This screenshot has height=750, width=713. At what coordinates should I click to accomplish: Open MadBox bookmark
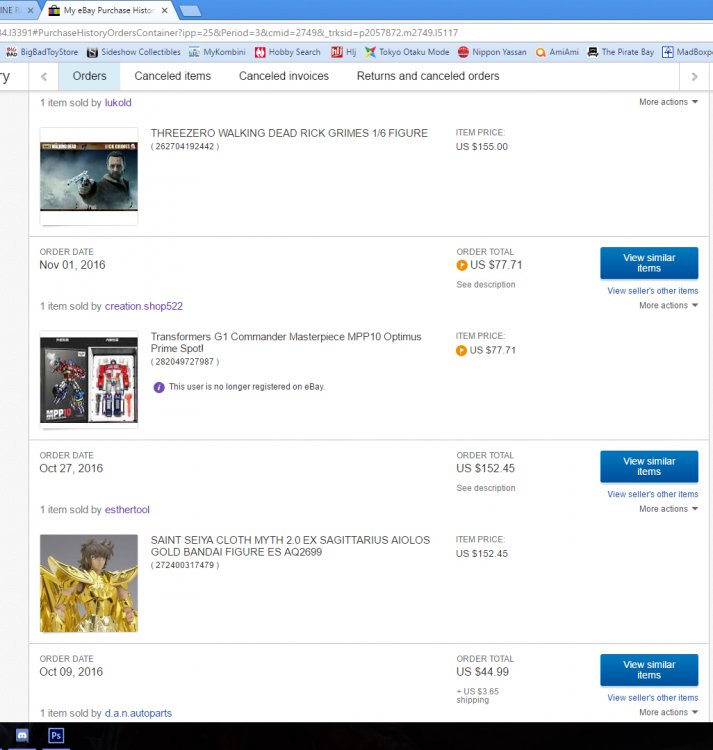point(687,52)
